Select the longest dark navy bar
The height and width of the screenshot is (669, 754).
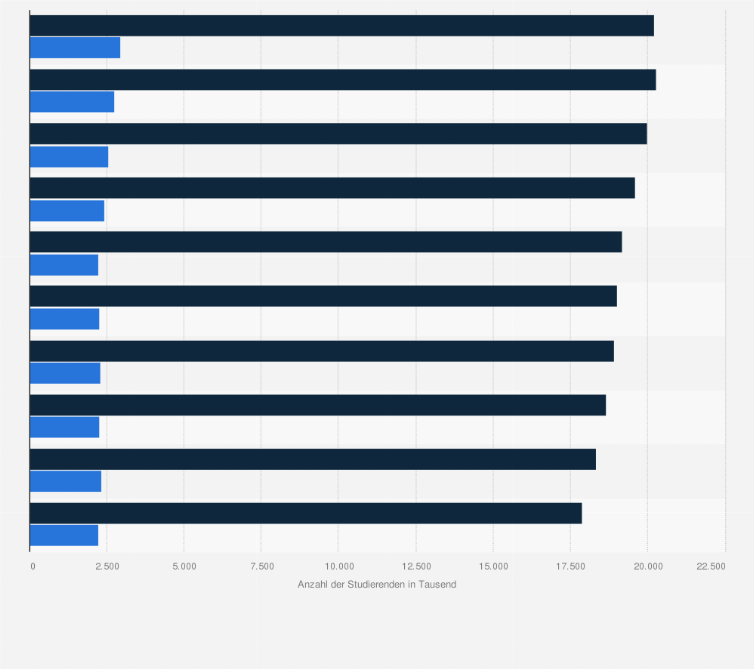343,80
